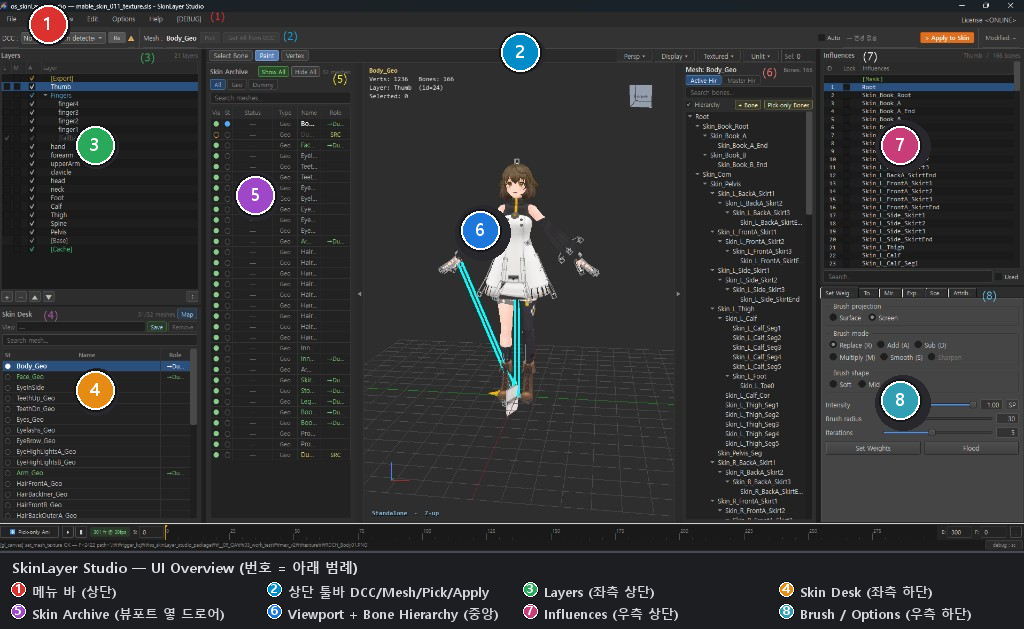Image resolution: width=1024 pixels, height=629 pixels.
Task: Remove layer with the minus icon
Action: pyautogui.click(x=21, y=297)
